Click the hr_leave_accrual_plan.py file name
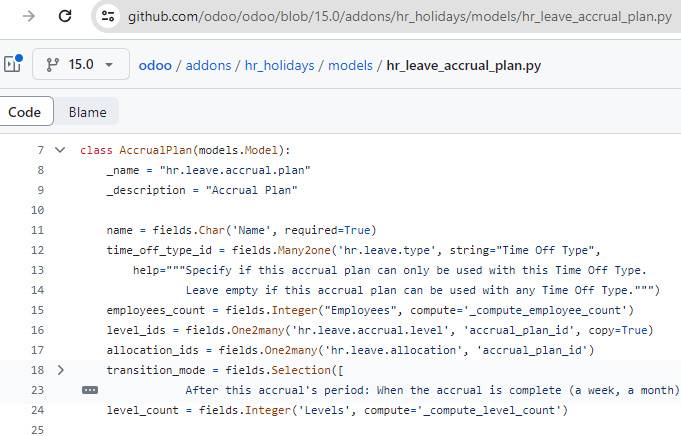 point(463,66)
